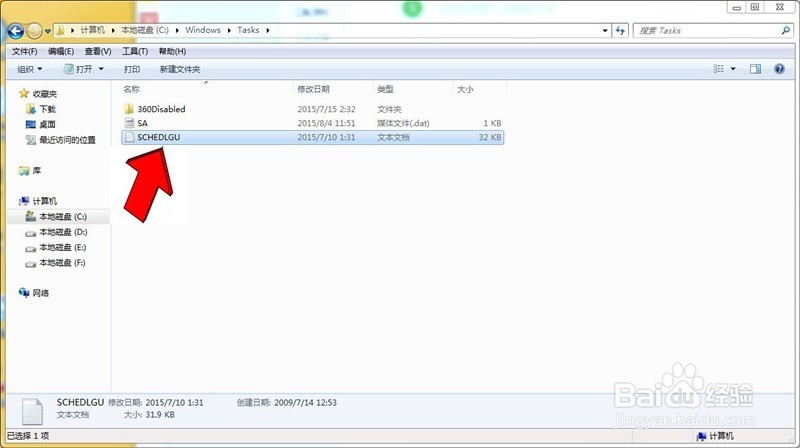Click date 2015/7/15 2:32 cell

click(x=327, y=109)
